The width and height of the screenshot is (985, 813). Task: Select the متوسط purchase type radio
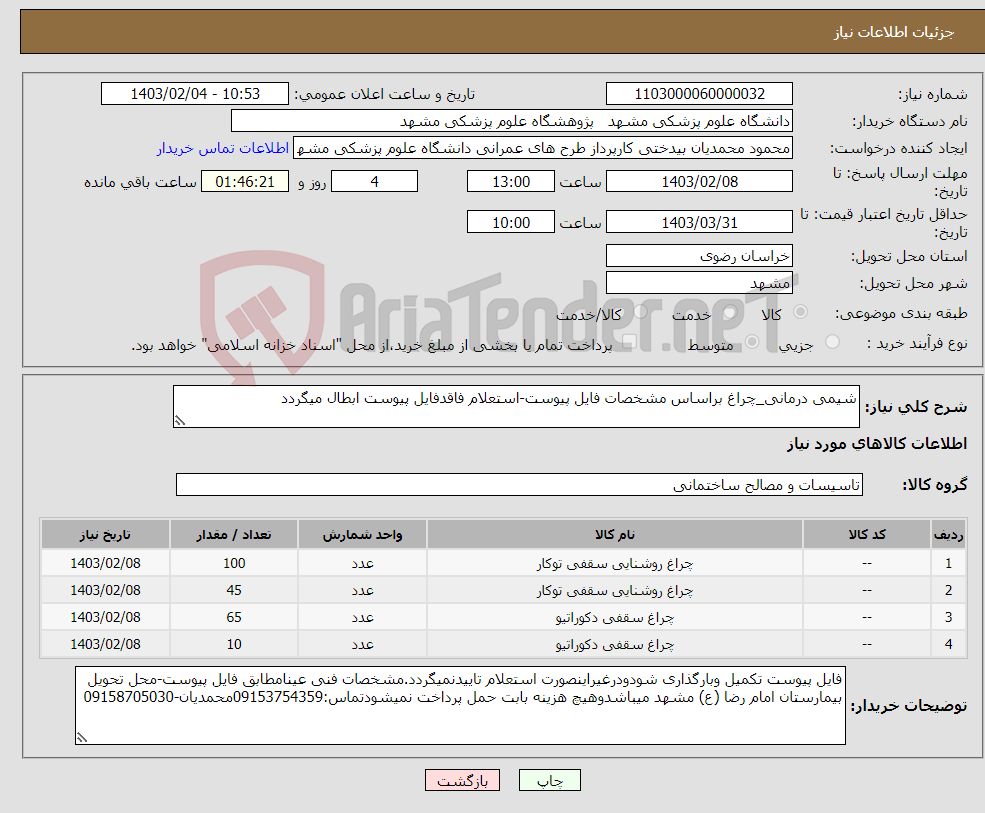(x=752, y=342)
